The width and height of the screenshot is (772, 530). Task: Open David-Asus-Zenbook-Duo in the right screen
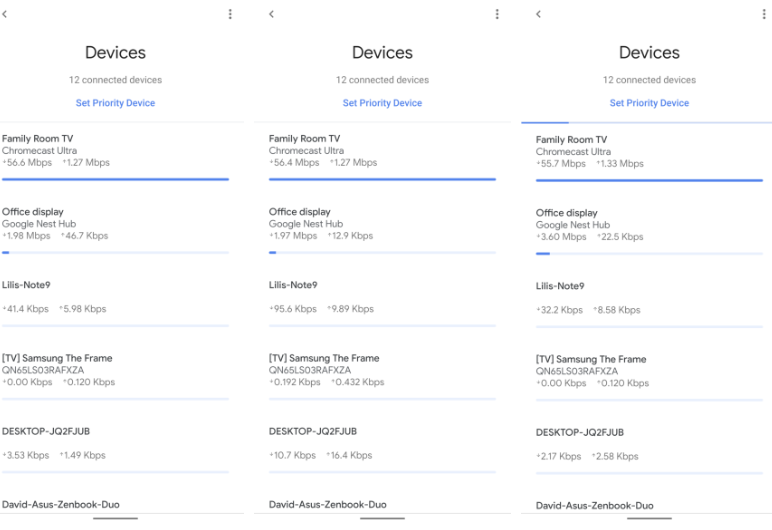pyautogui.click(x=595, y=505)
